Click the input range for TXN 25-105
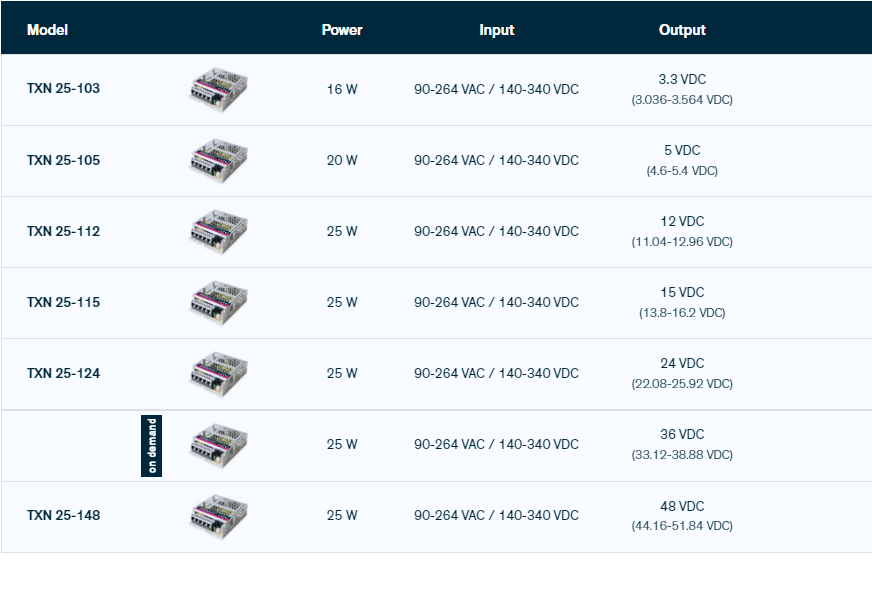 pyautogui.click(x=497, y=160)
